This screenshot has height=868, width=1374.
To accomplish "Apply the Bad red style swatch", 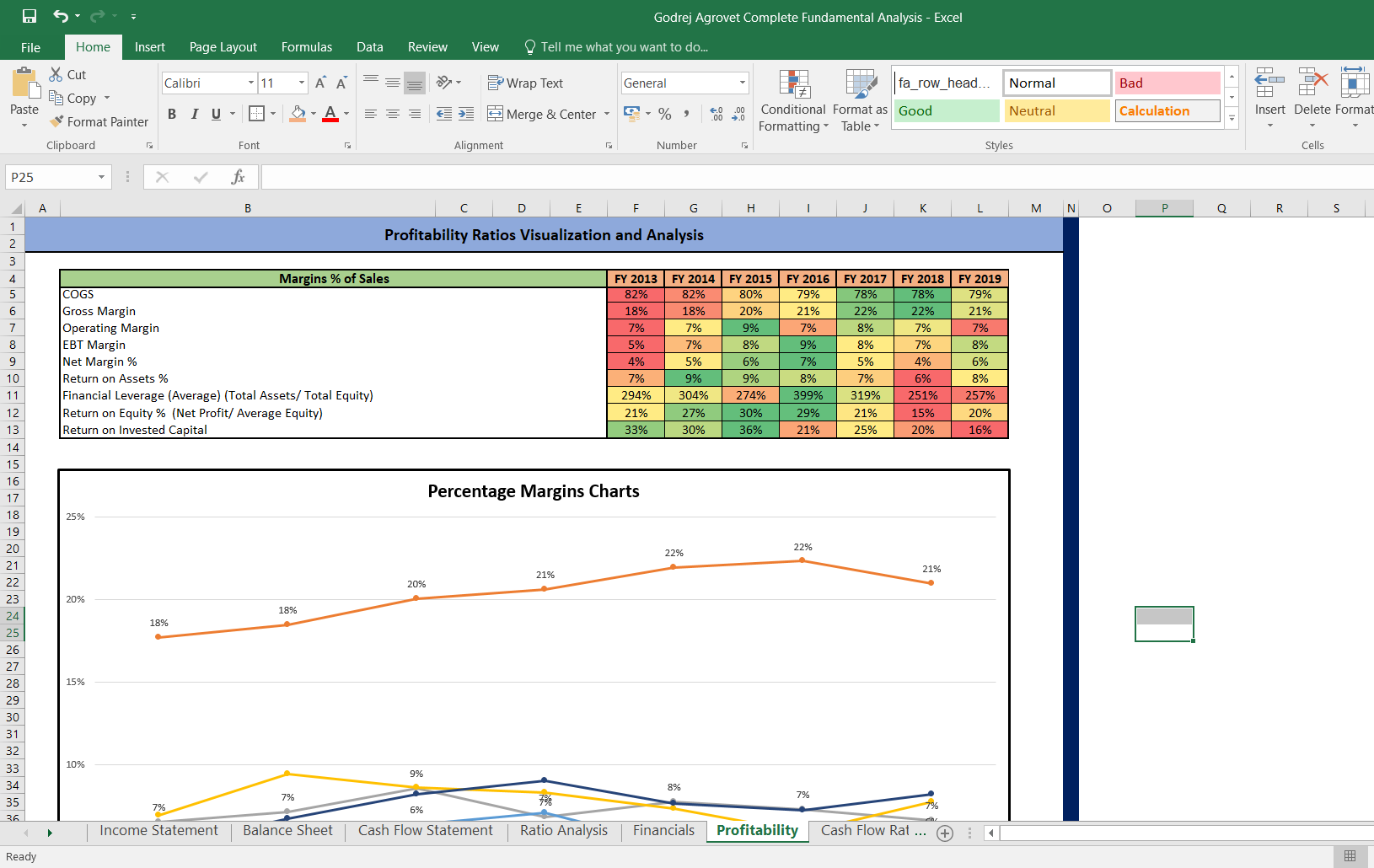I will 1167,83.
